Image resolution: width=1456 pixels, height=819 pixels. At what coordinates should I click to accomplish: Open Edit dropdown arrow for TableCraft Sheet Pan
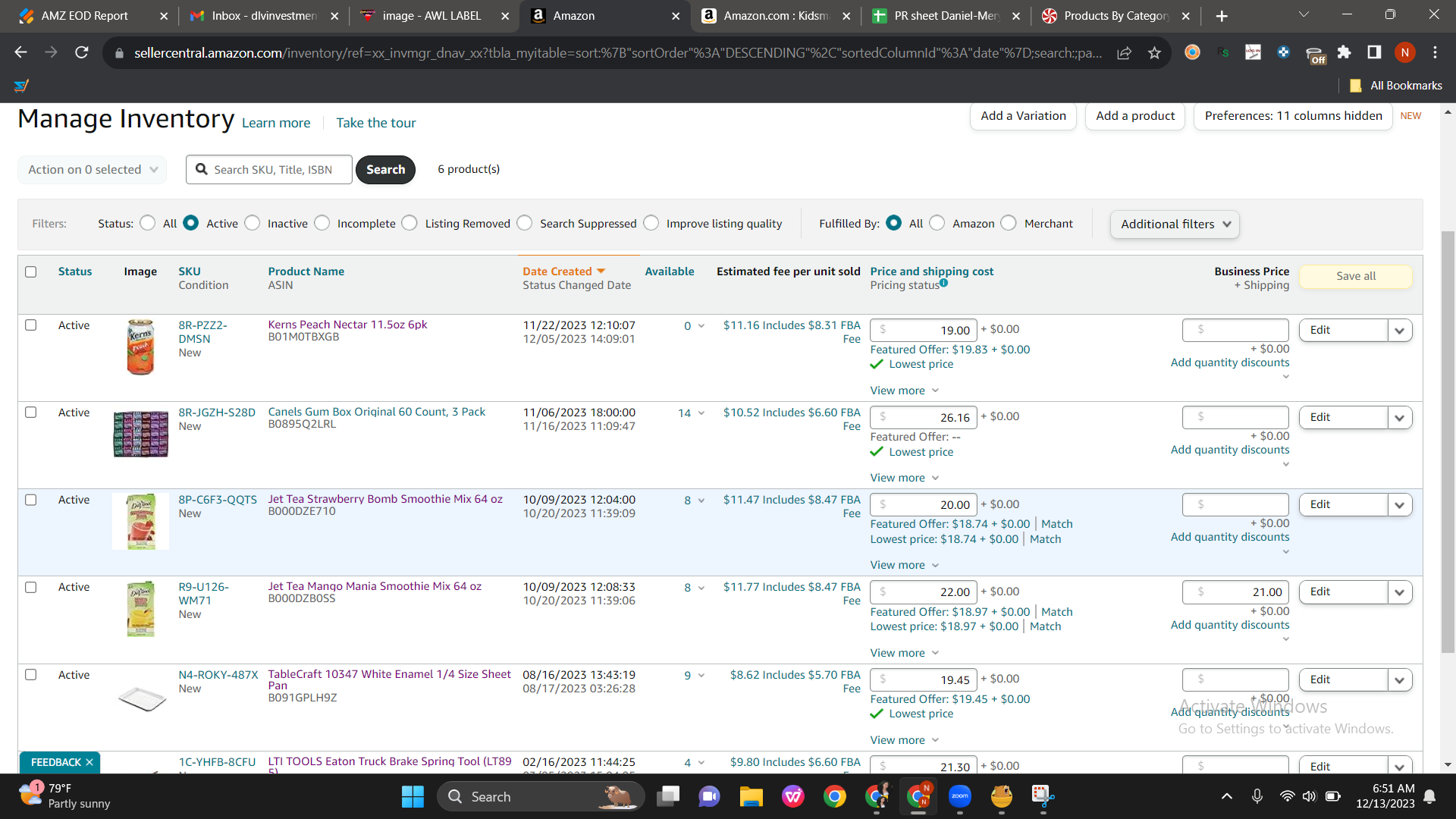pyautogui.click(x=1400, y=679)
